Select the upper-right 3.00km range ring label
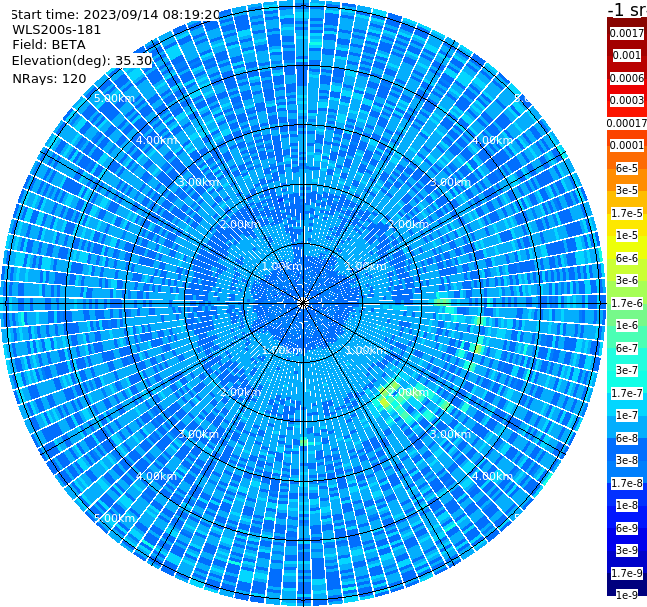 pyautogui.click(x=450, y=182)
